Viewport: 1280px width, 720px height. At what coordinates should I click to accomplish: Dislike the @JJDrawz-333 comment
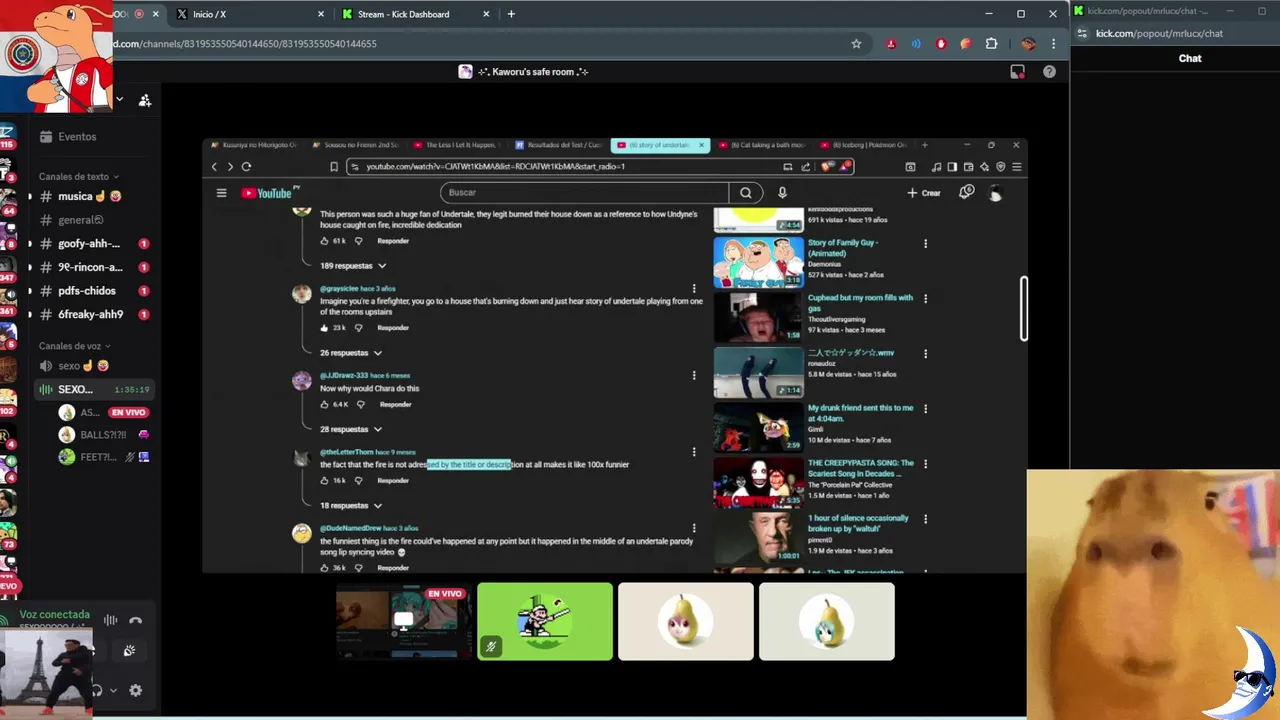tap(361, 404)
